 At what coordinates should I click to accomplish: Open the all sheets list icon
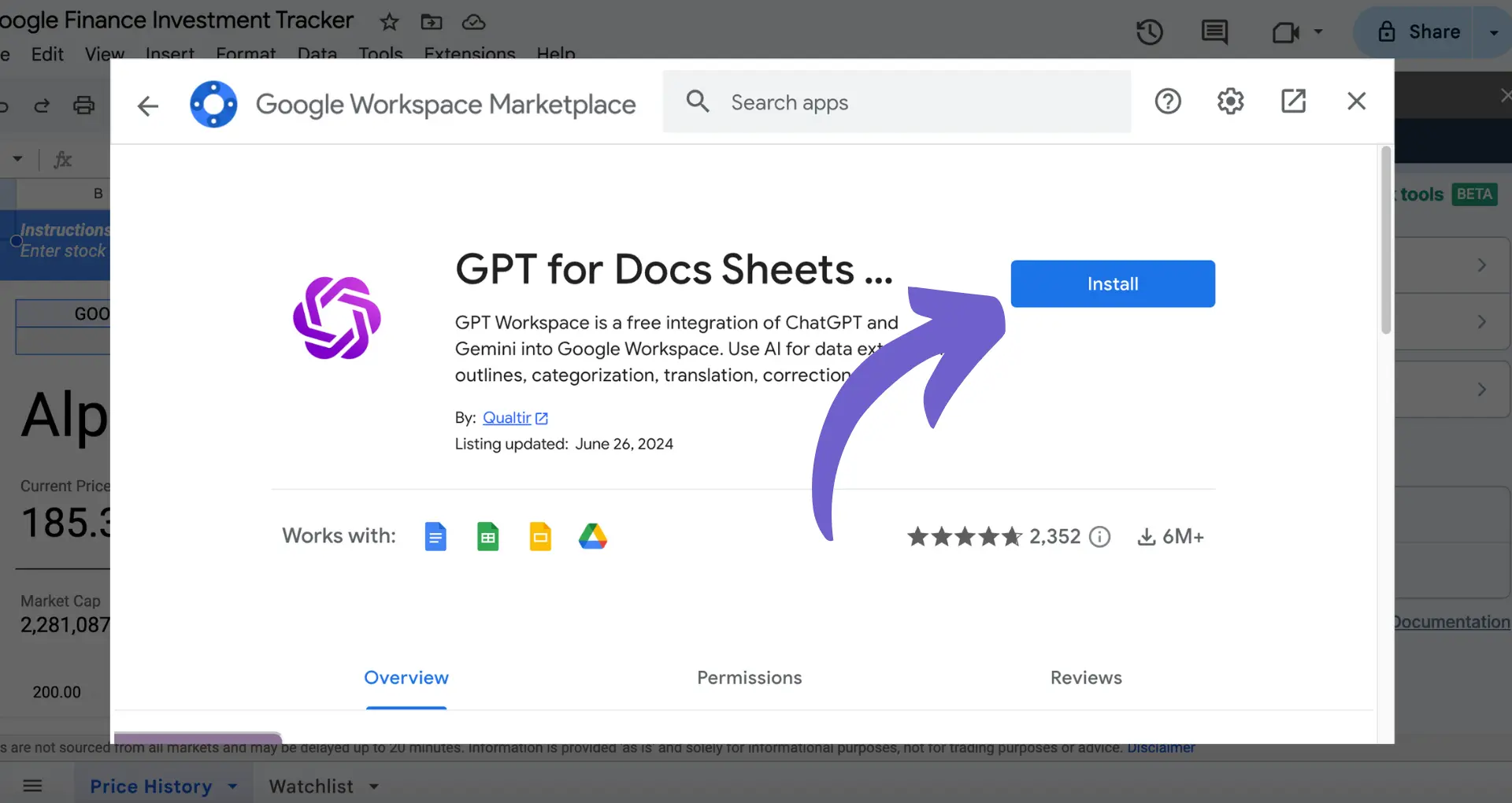(x=32, y=786)
